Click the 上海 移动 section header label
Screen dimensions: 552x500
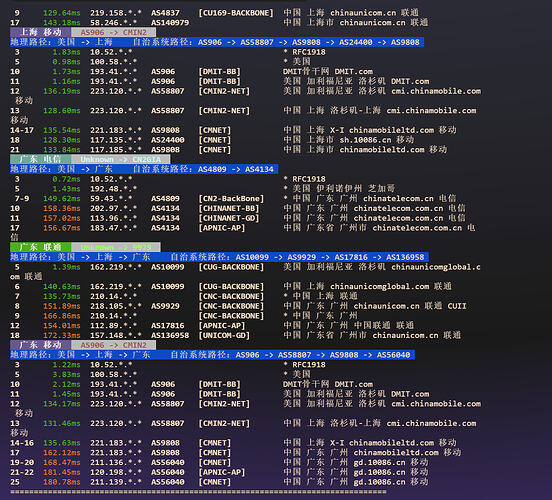[x=40, y=32]
